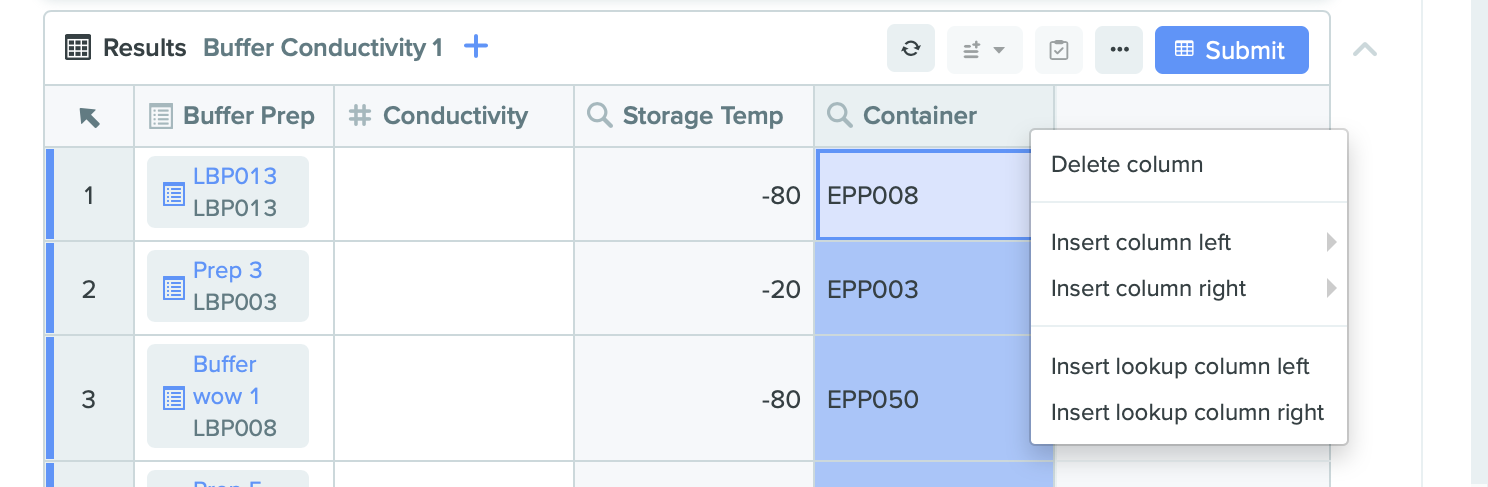
Task: Click the clipboard review checkmark icon
Action: pyautogui.click(x=1059, y=49)
